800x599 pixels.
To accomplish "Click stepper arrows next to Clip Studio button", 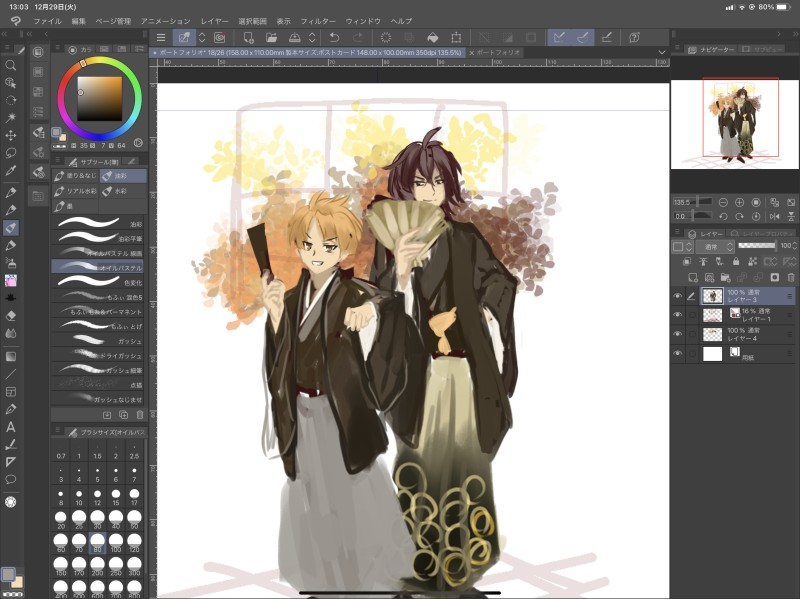I will pos(202,37).
